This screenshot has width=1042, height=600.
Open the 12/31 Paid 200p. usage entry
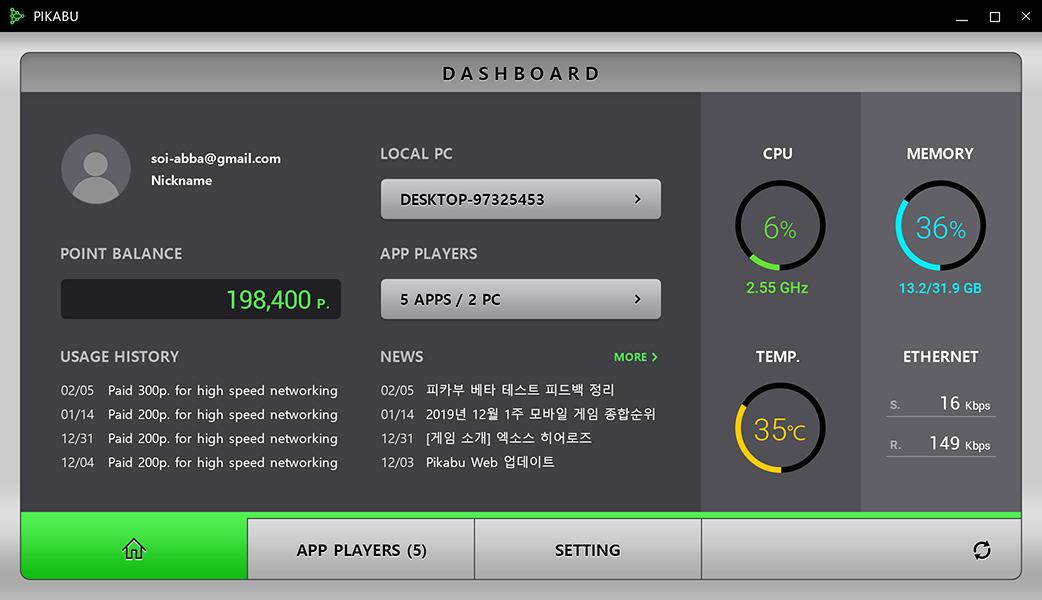coord(199,439)
